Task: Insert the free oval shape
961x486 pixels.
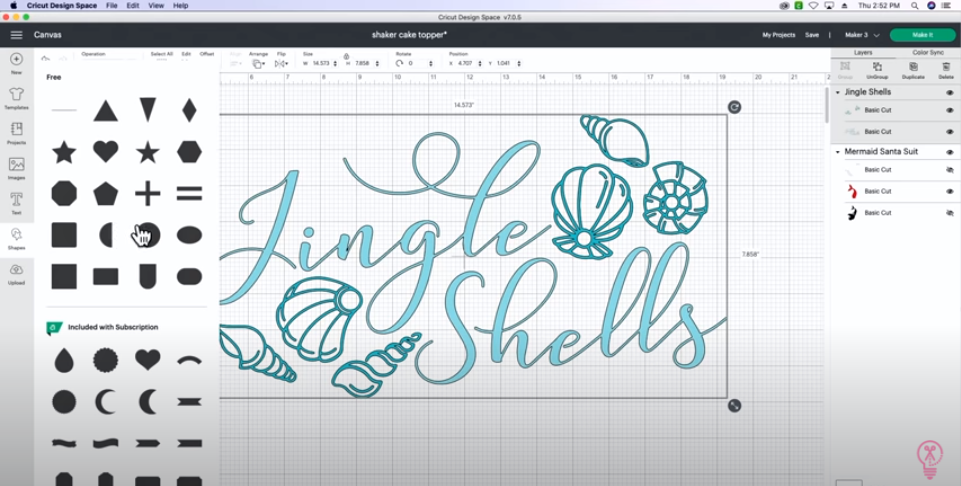Action: pos(189,235)
